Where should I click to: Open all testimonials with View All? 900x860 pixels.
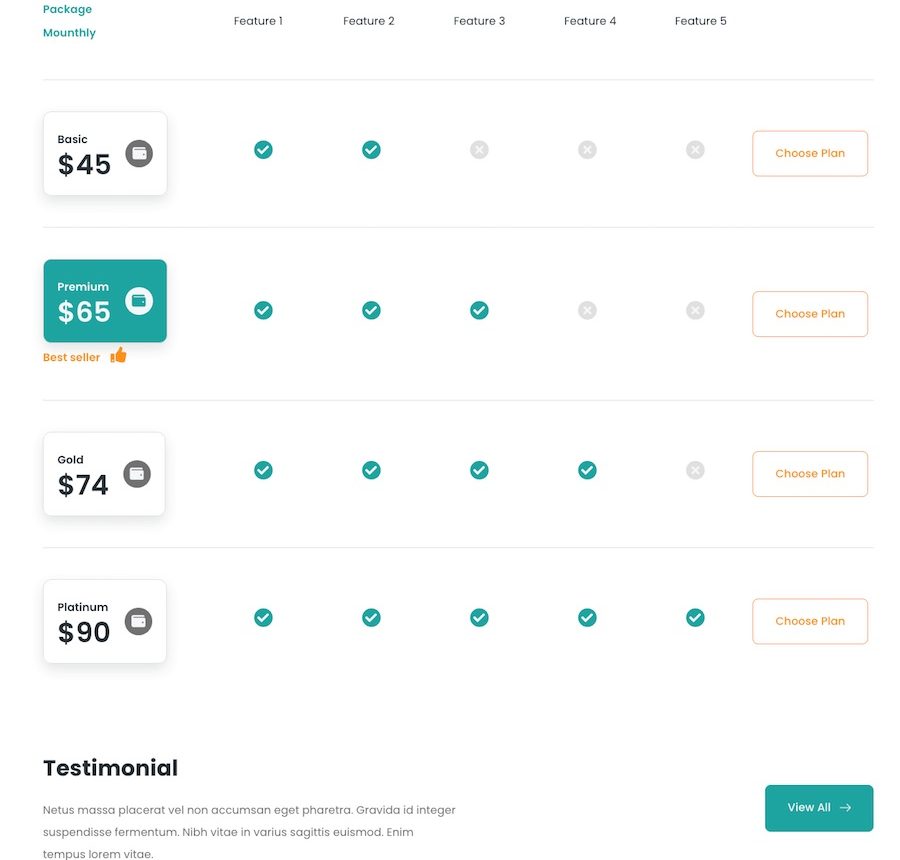(x=819, y=808)
